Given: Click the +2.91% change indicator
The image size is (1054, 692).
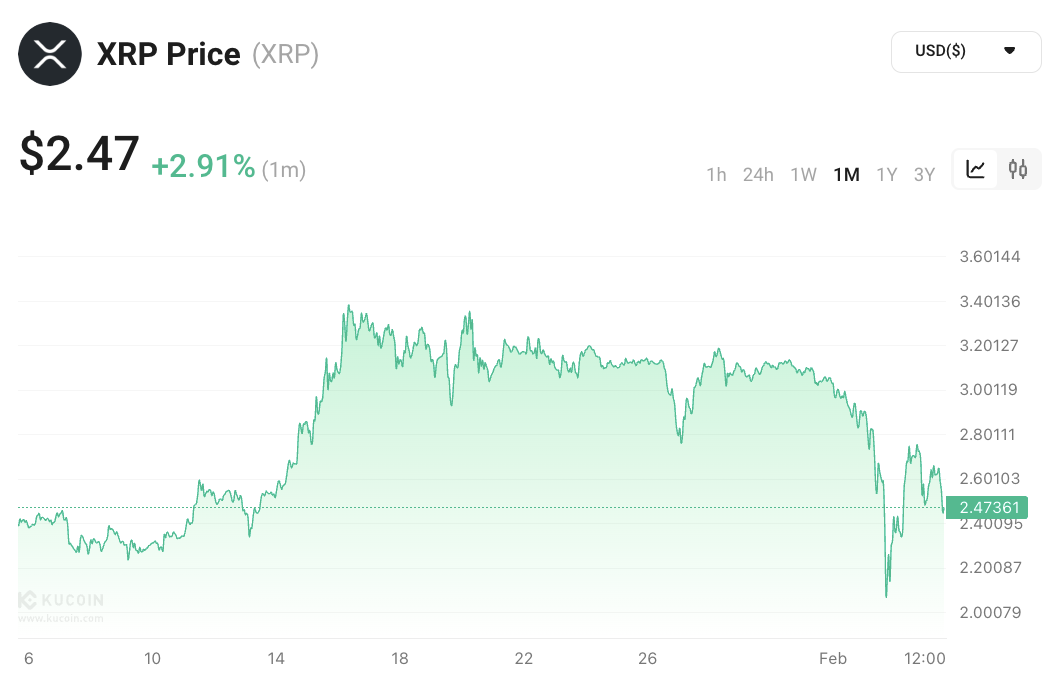Looking at the screenshot, I should click(x=203, y=167).
